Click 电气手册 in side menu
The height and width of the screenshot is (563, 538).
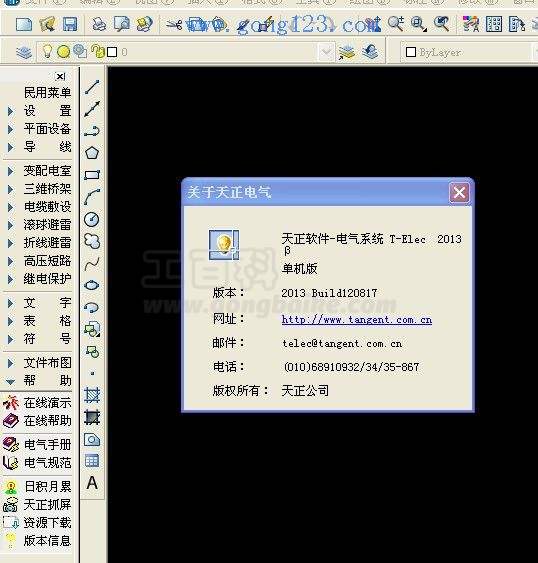tap(47, 445)
